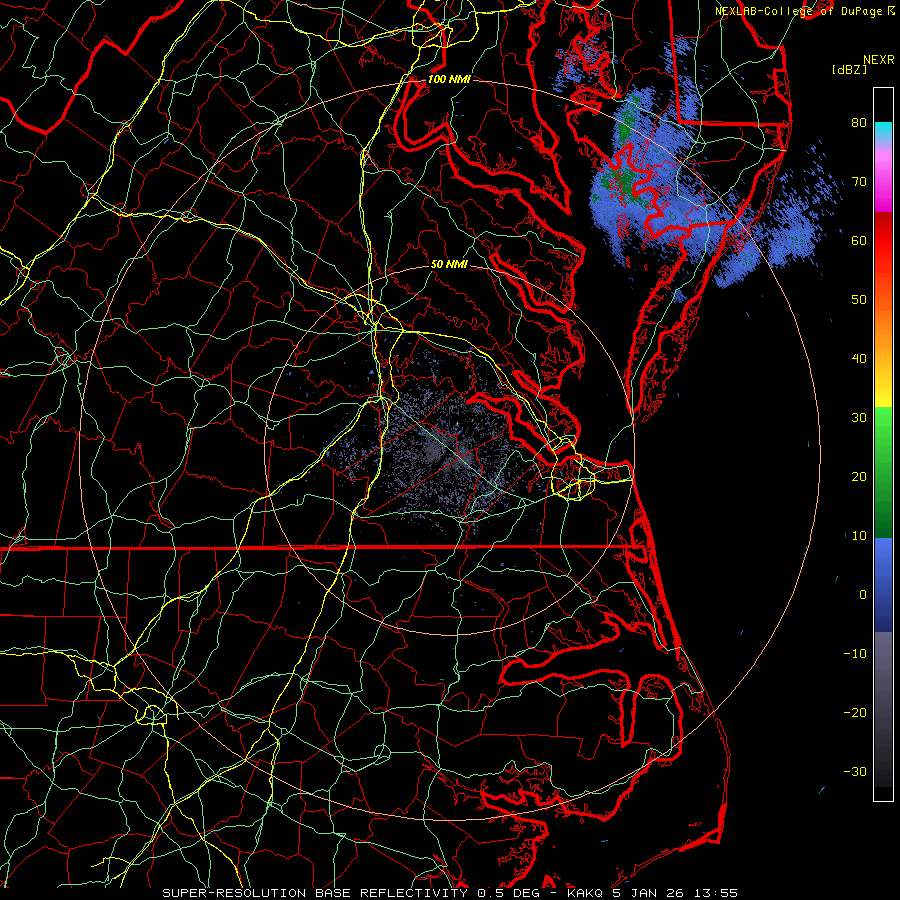Select the 40 value on dBZ scale
Viewport: 900px width, 900px height.
[859, 359]
